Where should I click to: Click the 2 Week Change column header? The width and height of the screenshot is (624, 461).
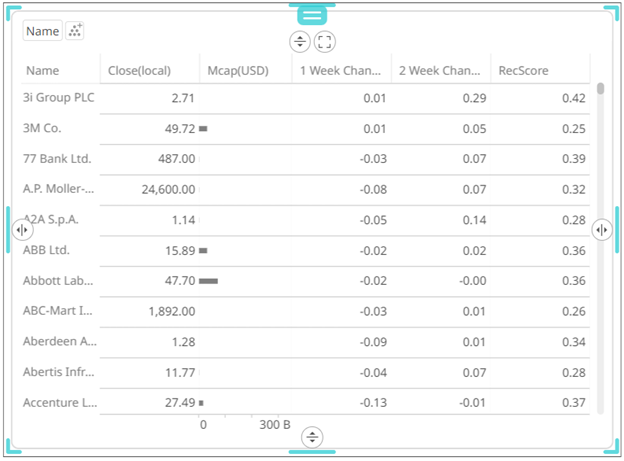(440, 71)
